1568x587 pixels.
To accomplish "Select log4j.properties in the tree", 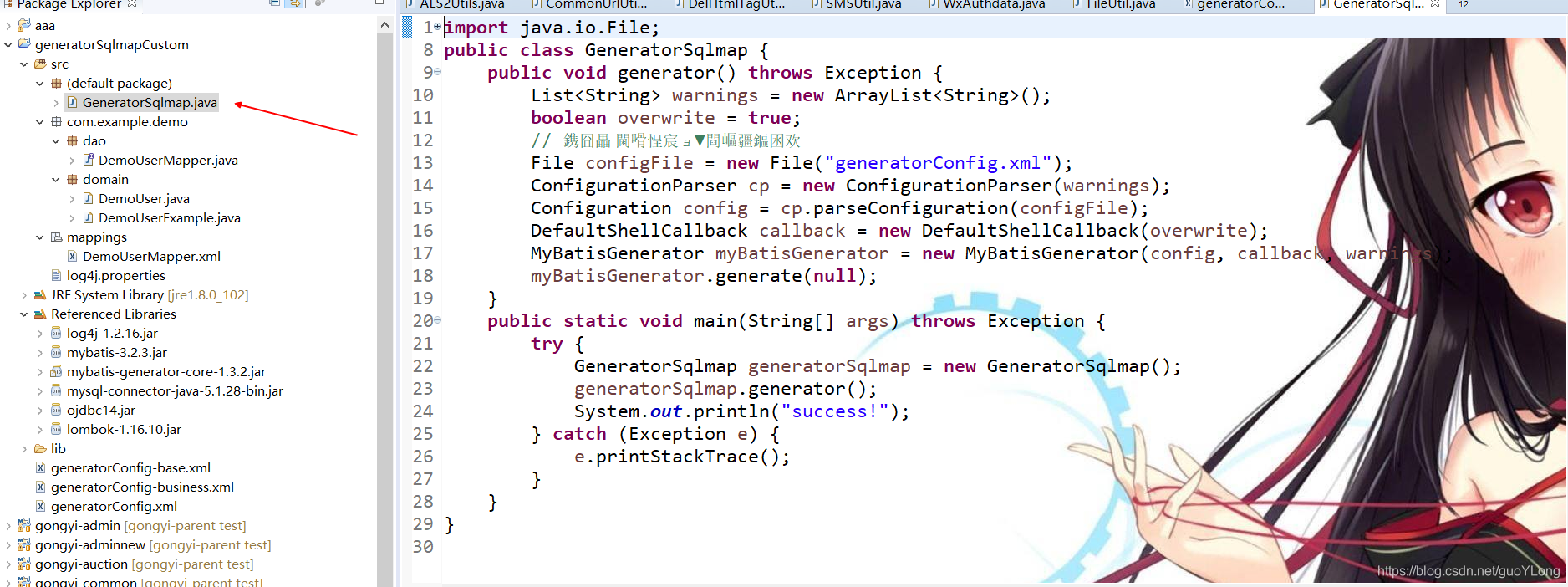I will 116,275.
